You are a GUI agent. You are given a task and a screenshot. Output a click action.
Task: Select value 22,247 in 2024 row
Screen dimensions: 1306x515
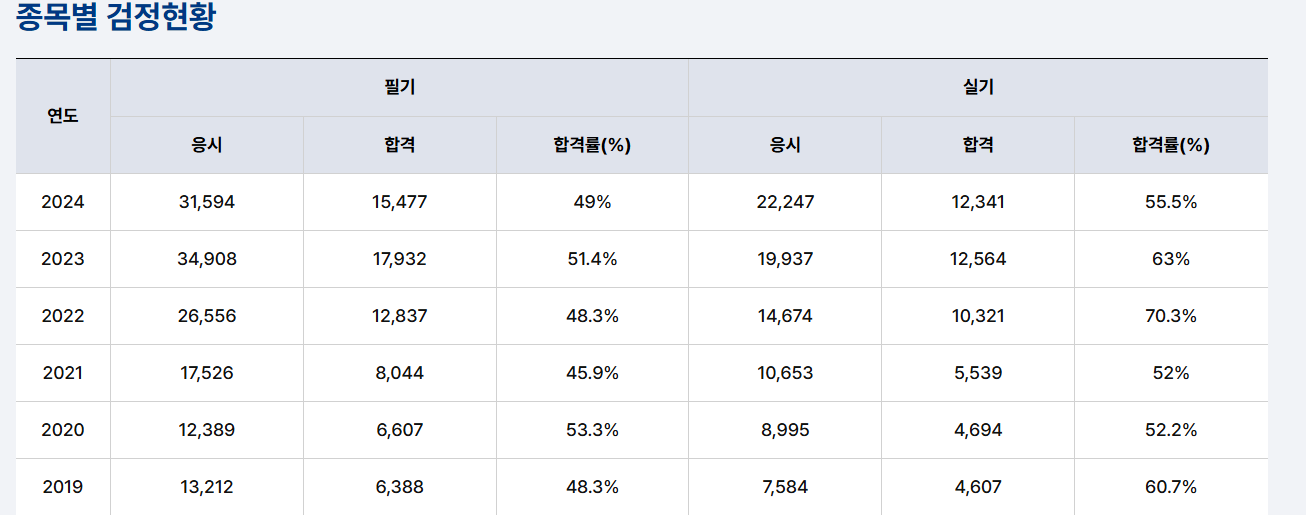click(x=785, y=202)
